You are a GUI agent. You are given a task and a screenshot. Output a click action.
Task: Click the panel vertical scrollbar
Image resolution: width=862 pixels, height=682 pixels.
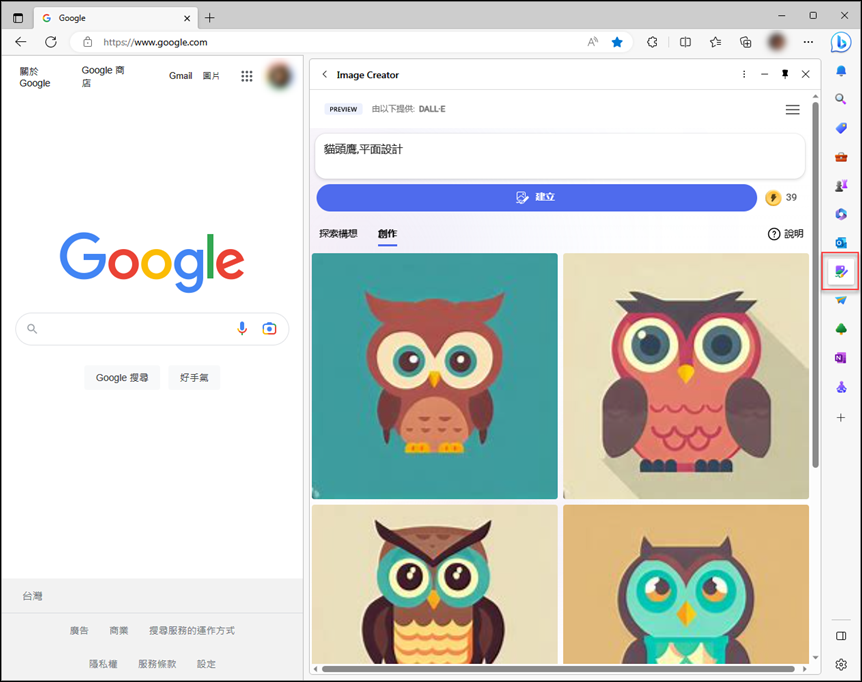click(x=815, y=285)
